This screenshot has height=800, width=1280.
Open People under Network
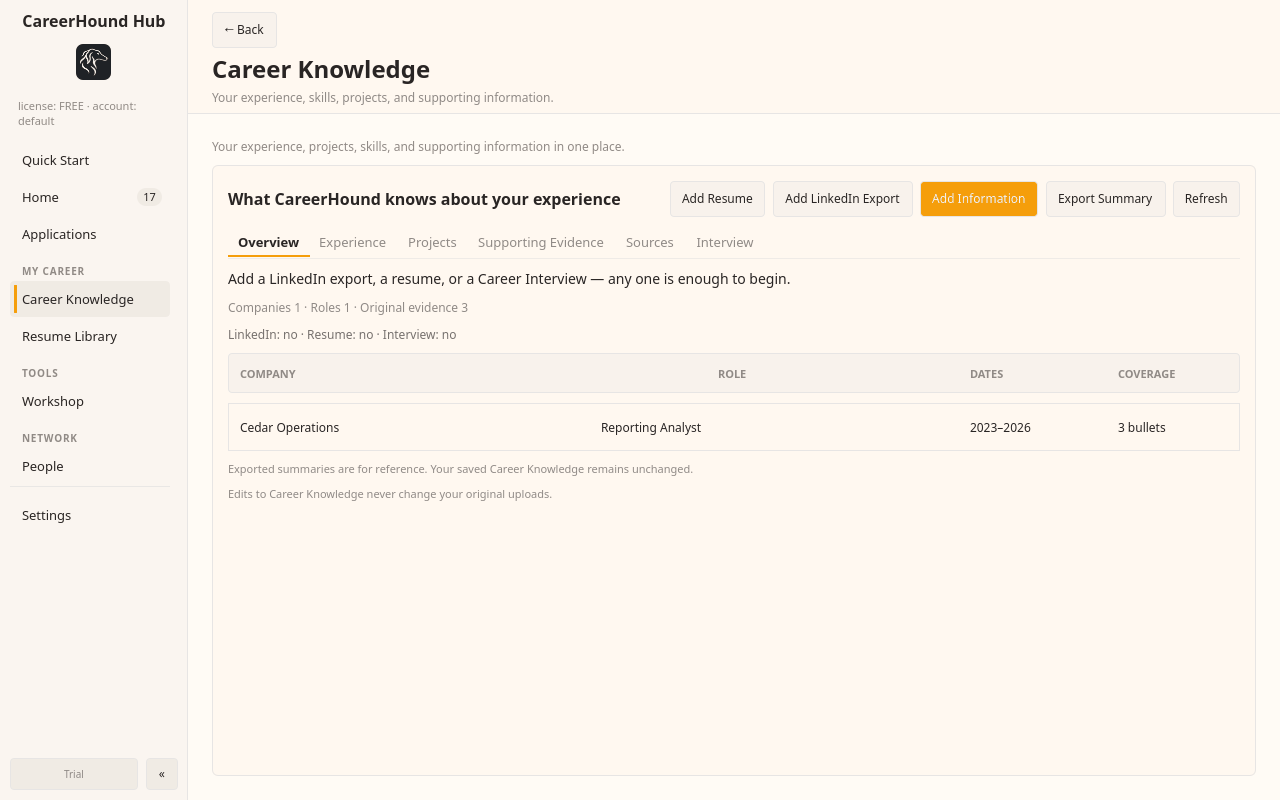[x=90, y=466]
